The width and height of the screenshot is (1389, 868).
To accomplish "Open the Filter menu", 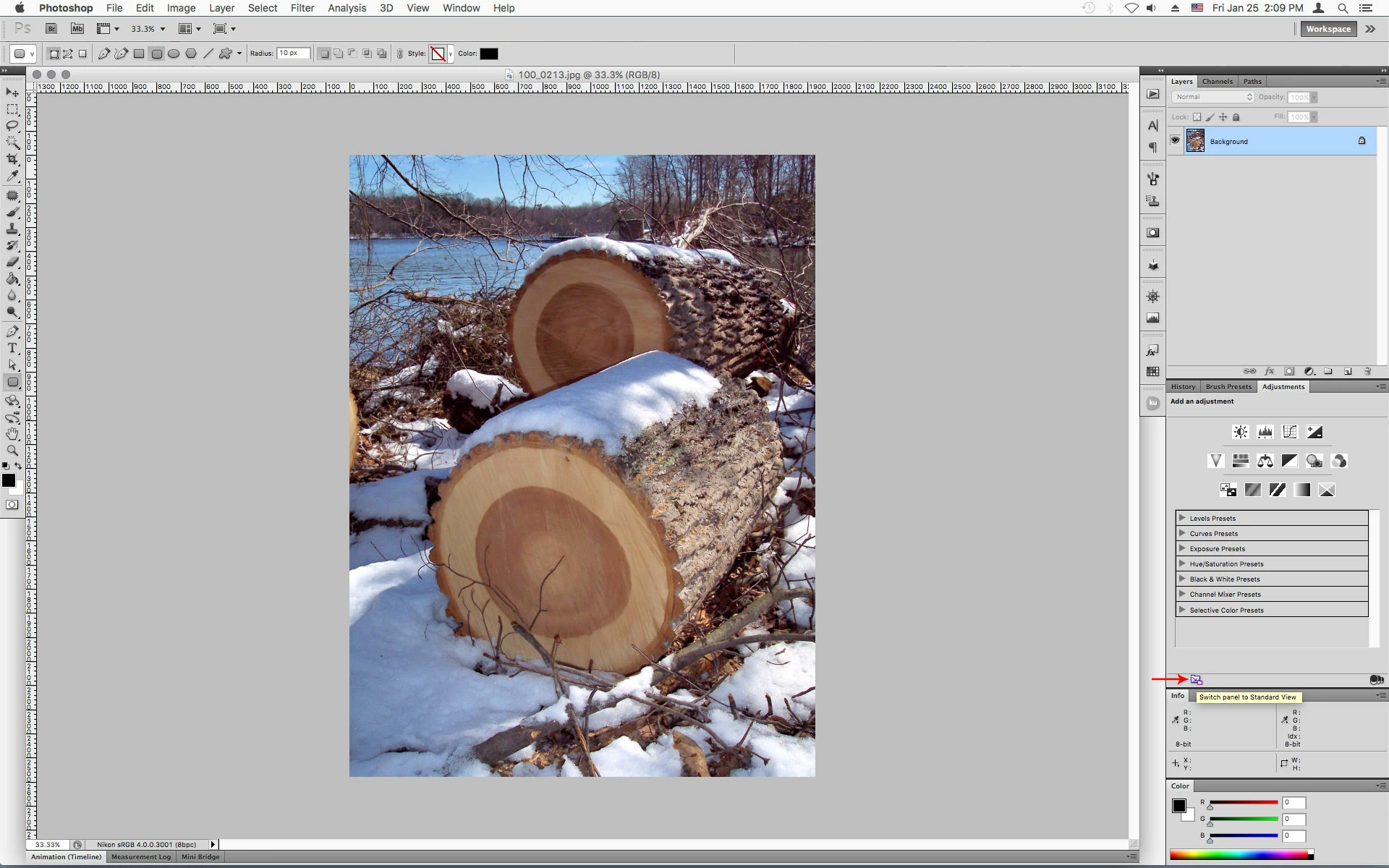I will tap(302, 8).
